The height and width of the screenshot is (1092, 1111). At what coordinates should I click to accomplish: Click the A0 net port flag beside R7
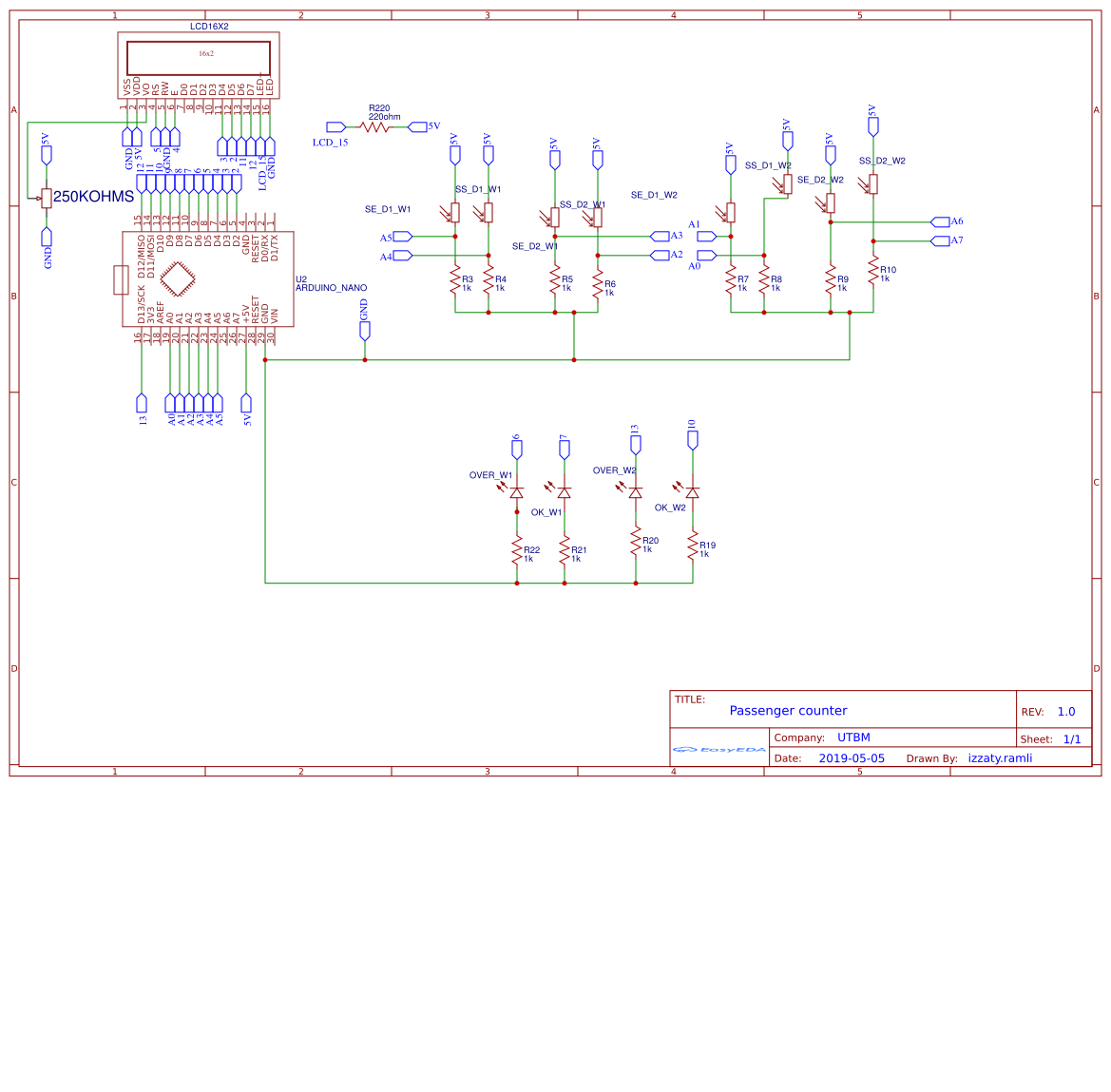click(706, 255)
